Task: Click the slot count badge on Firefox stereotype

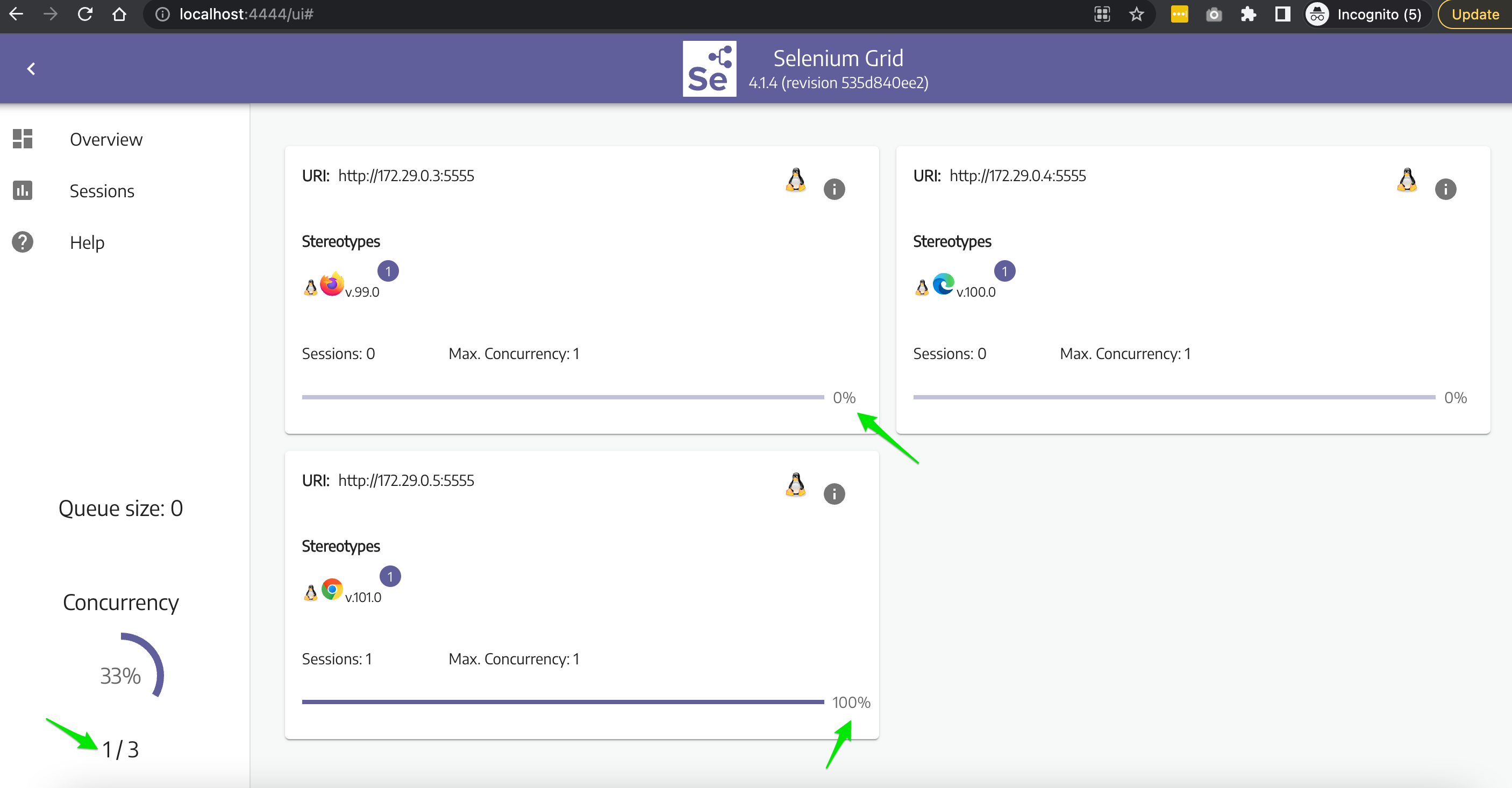Action: 388,271
